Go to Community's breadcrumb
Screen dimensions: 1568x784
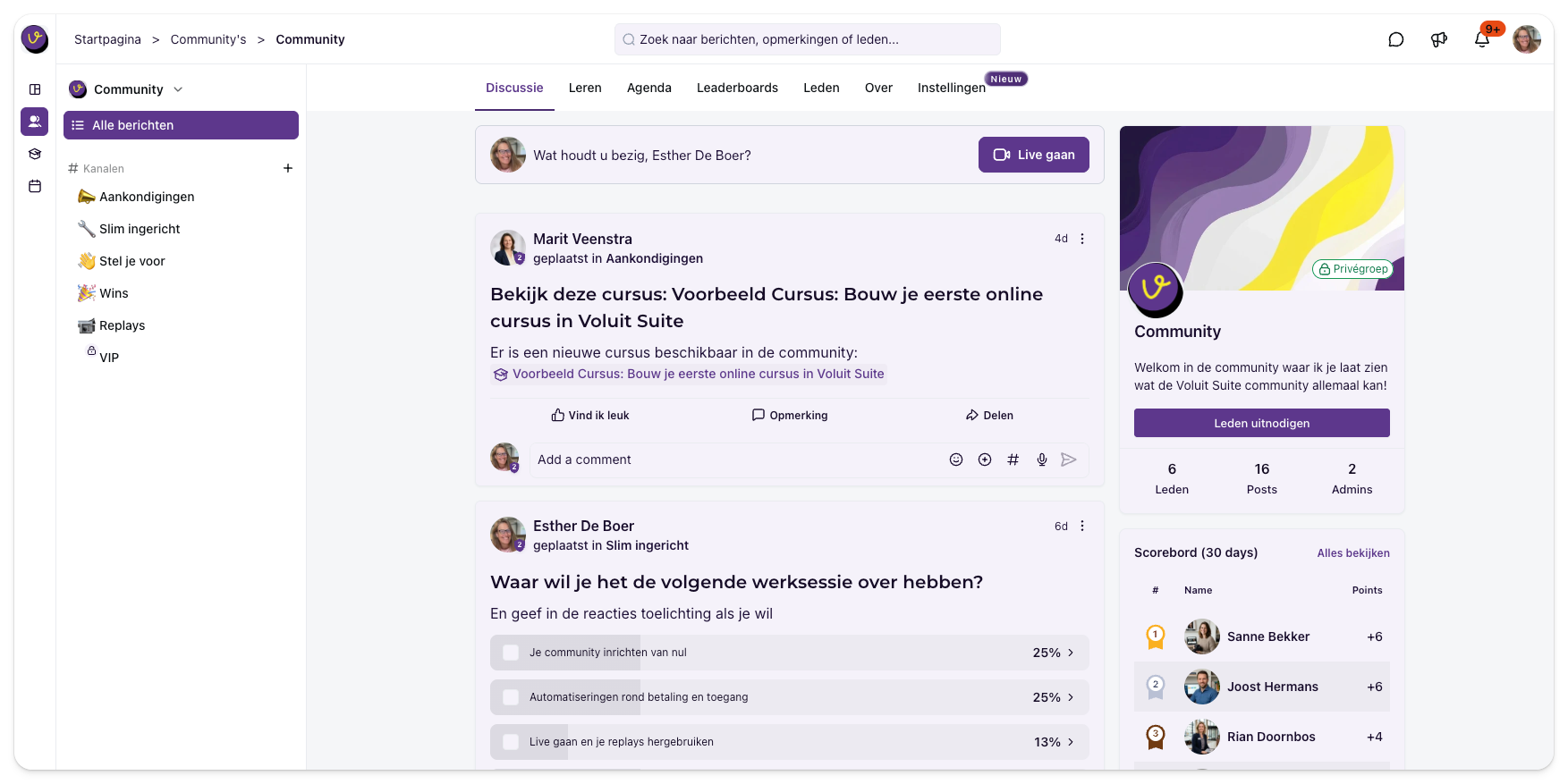(208, 39)
